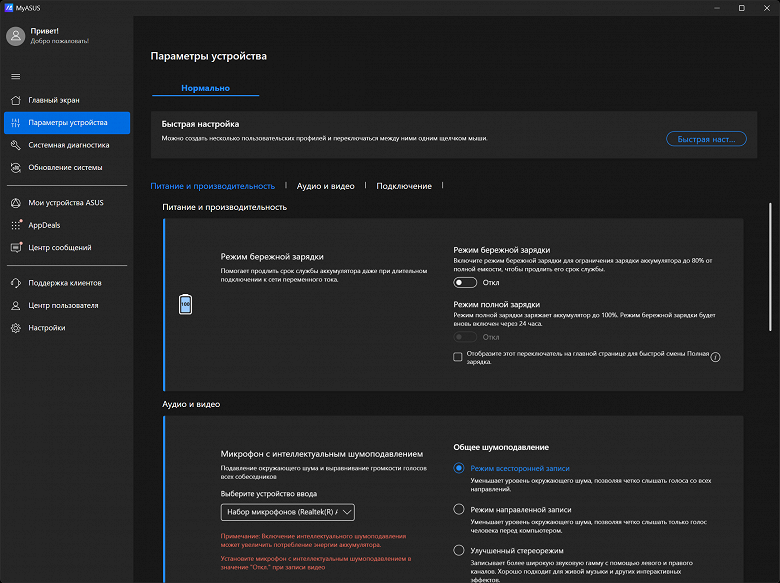Click the AppDeals grid icon
Image resolution: width=780 pixels, height=583 pixels.
16,225
